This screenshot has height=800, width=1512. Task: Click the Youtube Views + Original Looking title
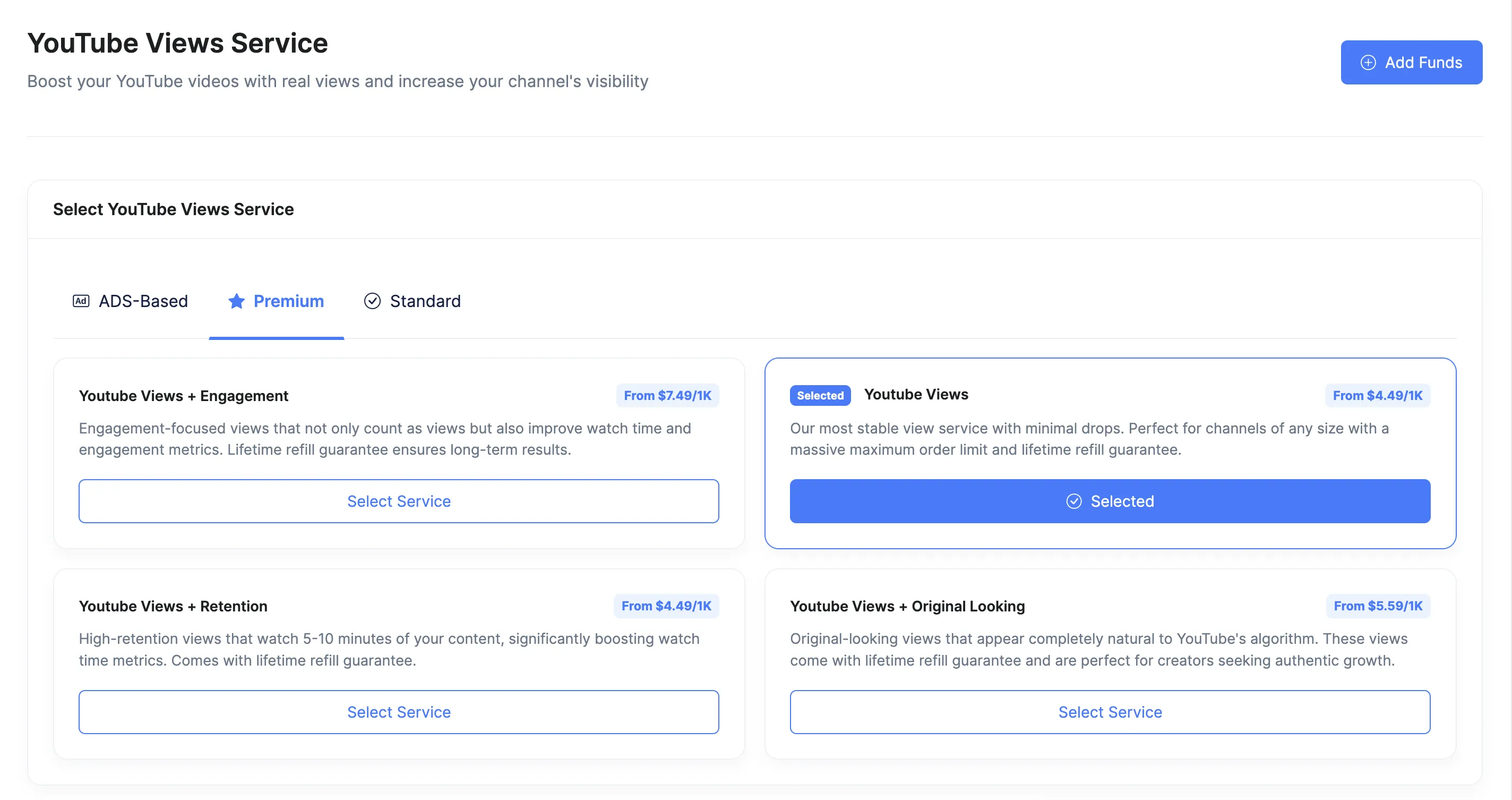907,606
